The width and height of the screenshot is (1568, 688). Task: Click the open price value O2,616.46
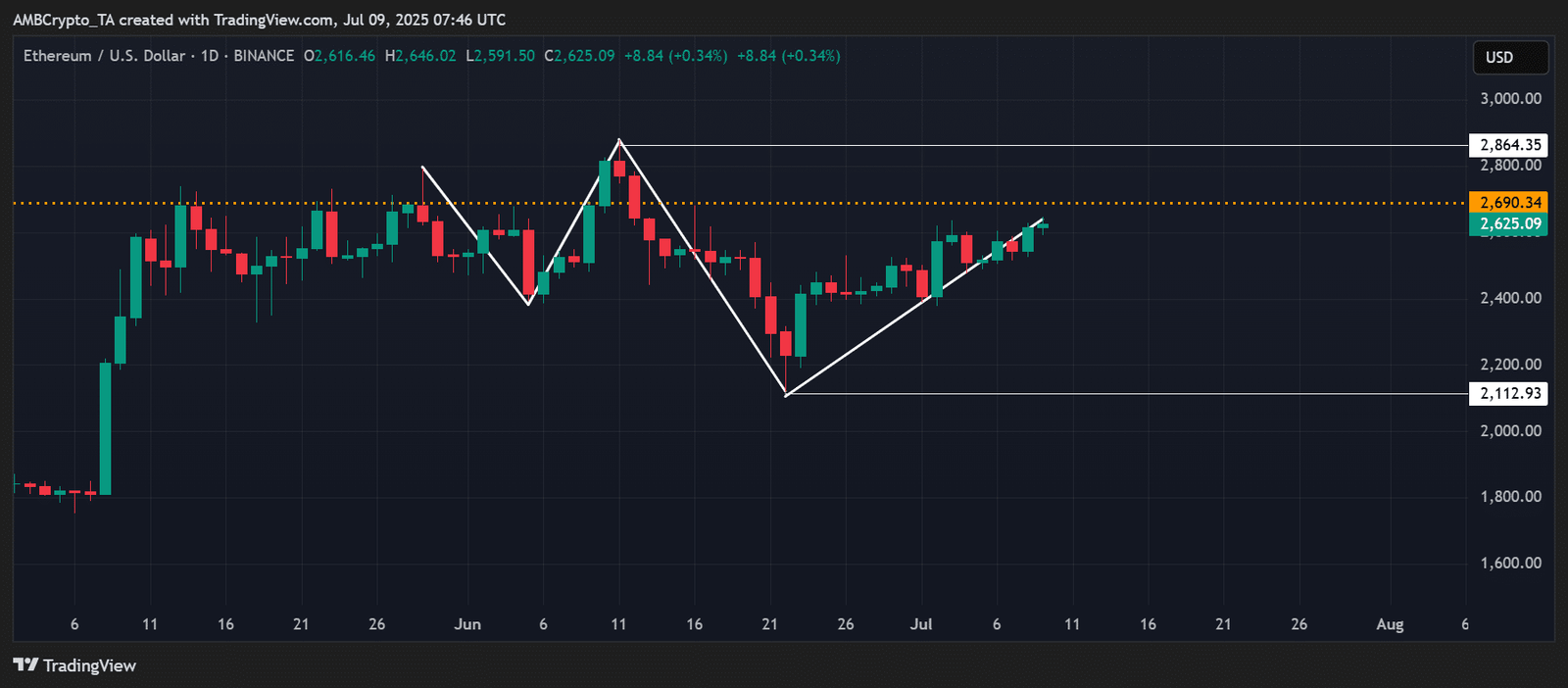339,56
